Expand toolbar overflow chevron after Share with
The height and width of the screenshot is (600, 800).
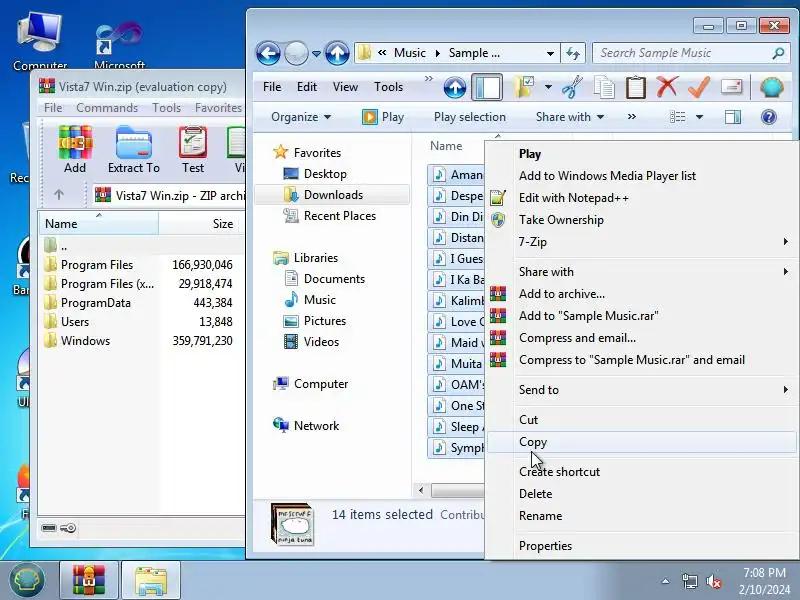[632, 117]
